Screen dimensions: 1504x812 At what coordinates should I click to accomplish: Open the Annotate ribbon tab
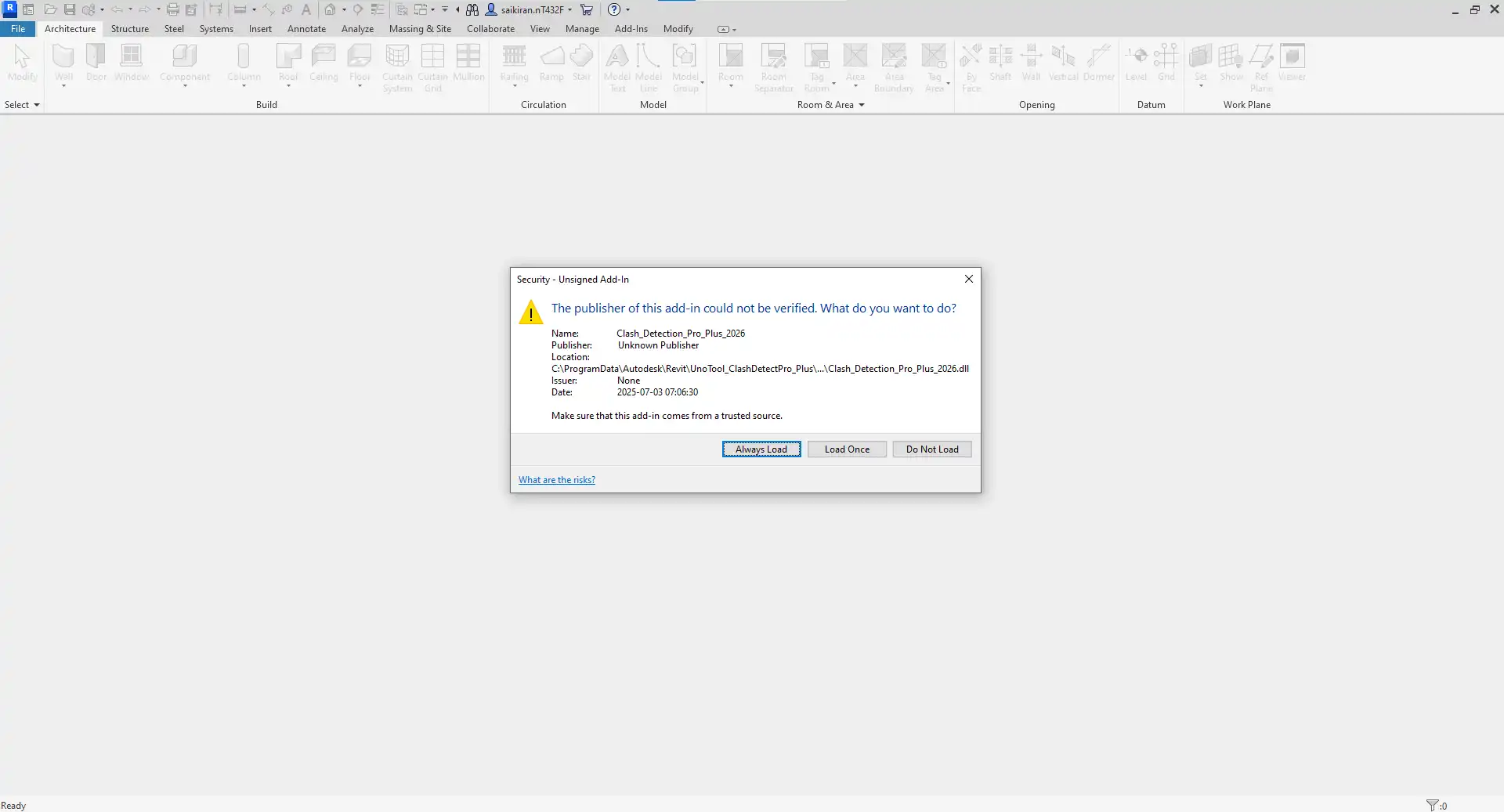[x=306, y=29]
